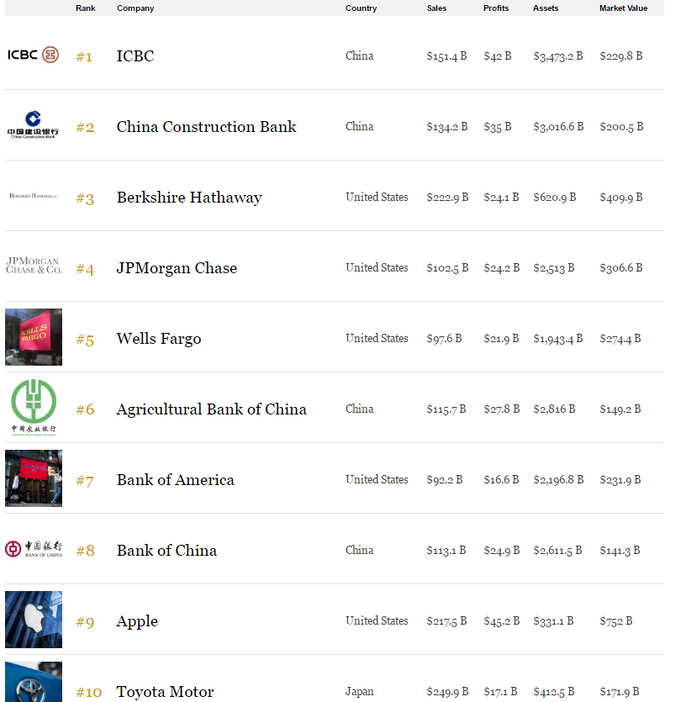This screenshot has height=702, width=697.
Task: Open the Wells Fargo sign thumbnail
Action: (33, 337)
